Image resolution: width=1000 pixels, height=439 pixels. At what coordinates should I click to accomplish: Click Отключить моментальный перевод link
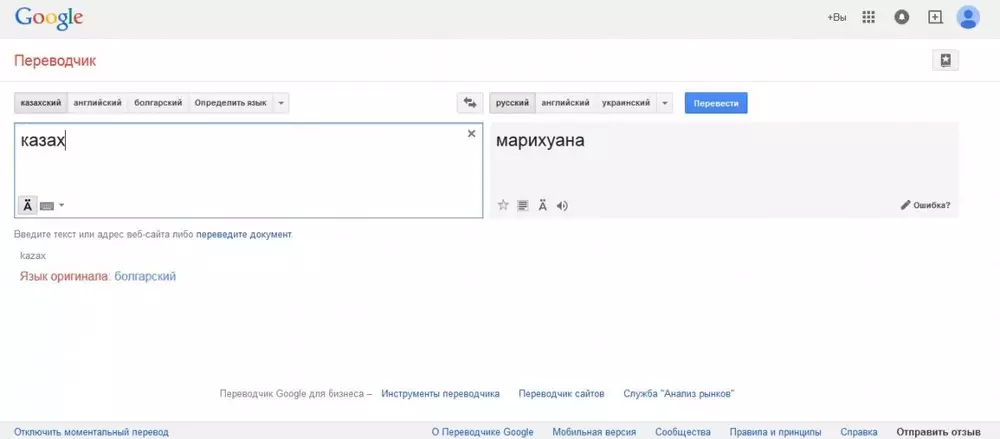point(91,432)
